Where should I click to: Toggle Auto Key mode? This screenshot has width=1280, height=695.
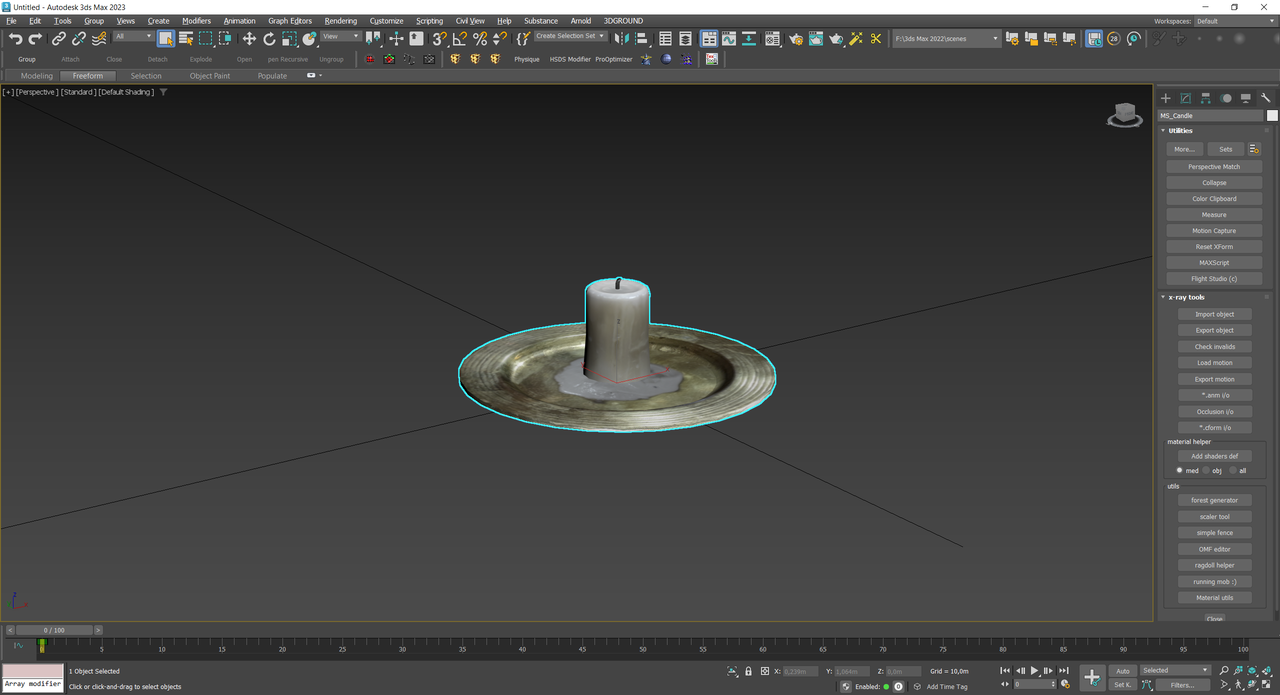(x=1123, y=671)
